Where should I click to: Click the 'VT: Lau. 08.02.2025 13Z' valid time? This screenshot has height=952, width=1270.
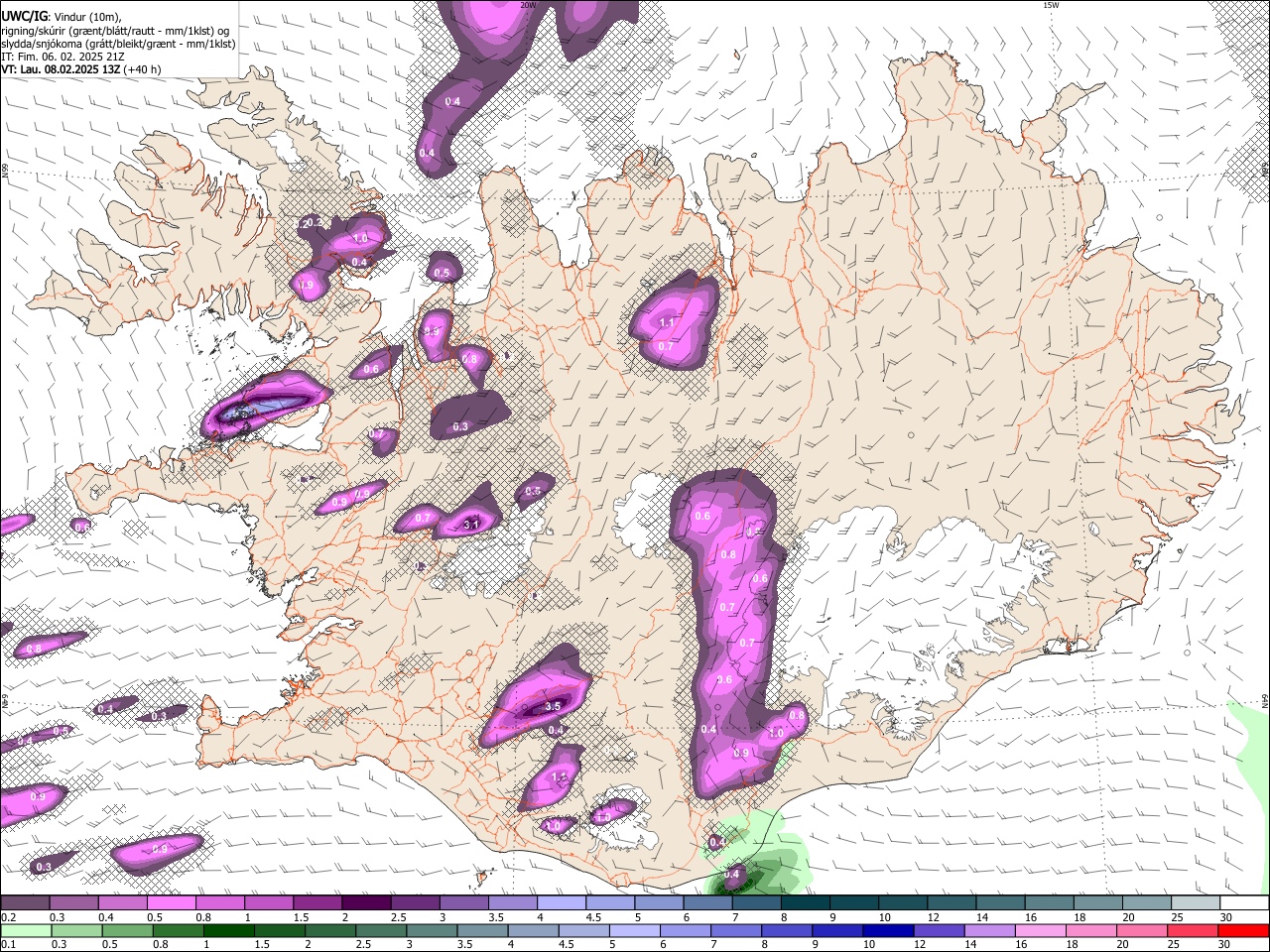[61, 69]
